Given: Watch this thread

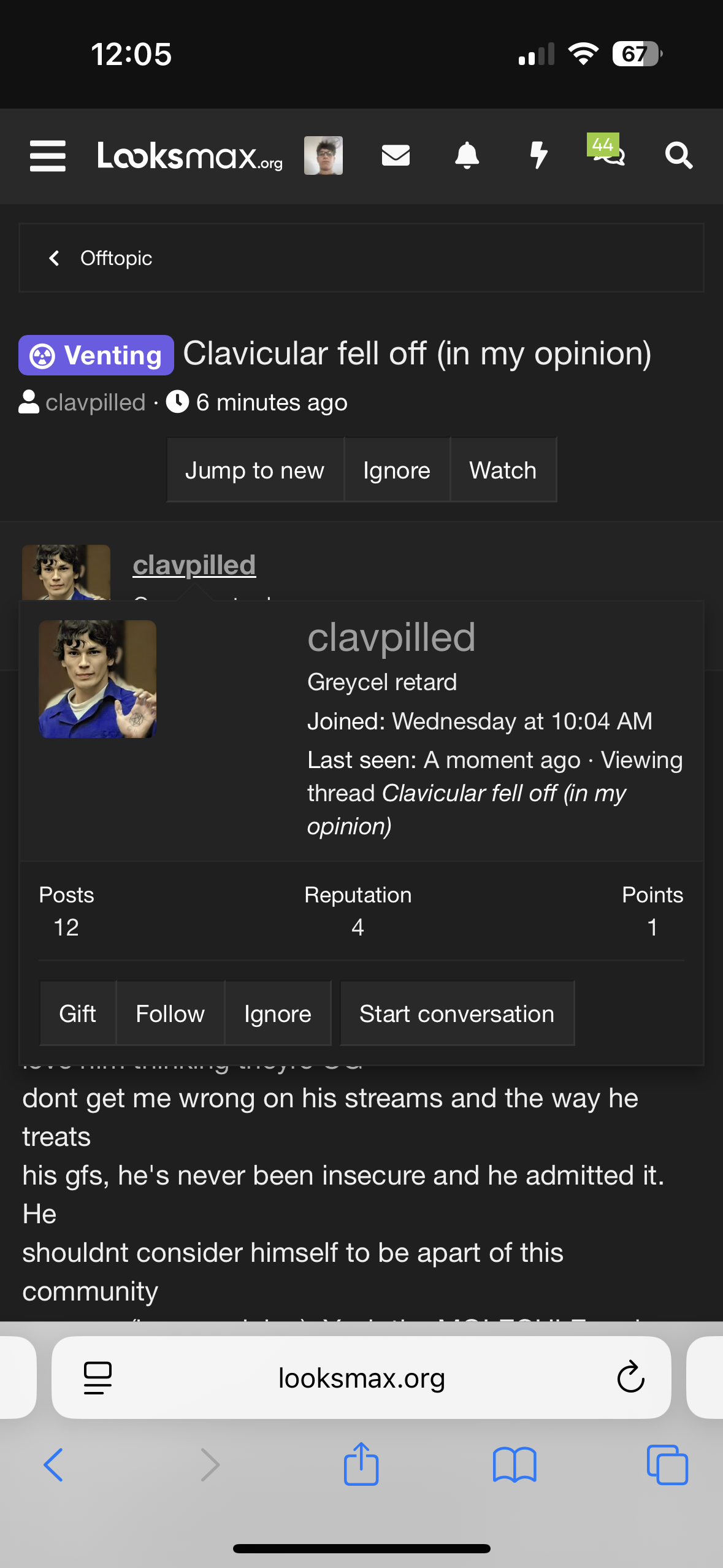Looking at the screenshot, I should pos(503,471).
